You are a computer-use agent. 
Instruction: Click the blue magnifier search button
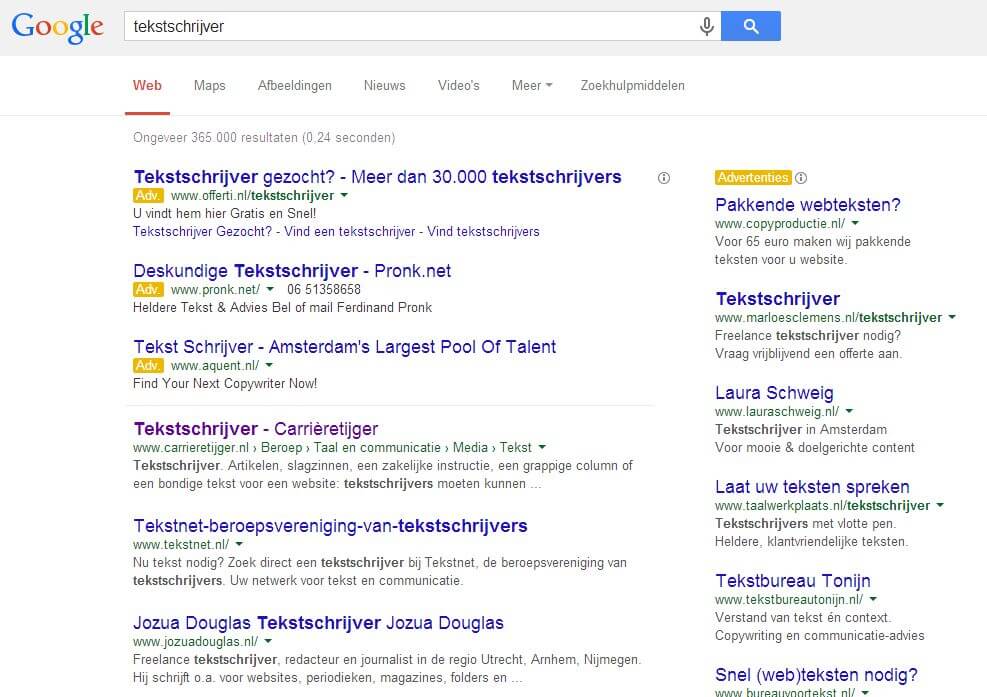tap(751, 26)
